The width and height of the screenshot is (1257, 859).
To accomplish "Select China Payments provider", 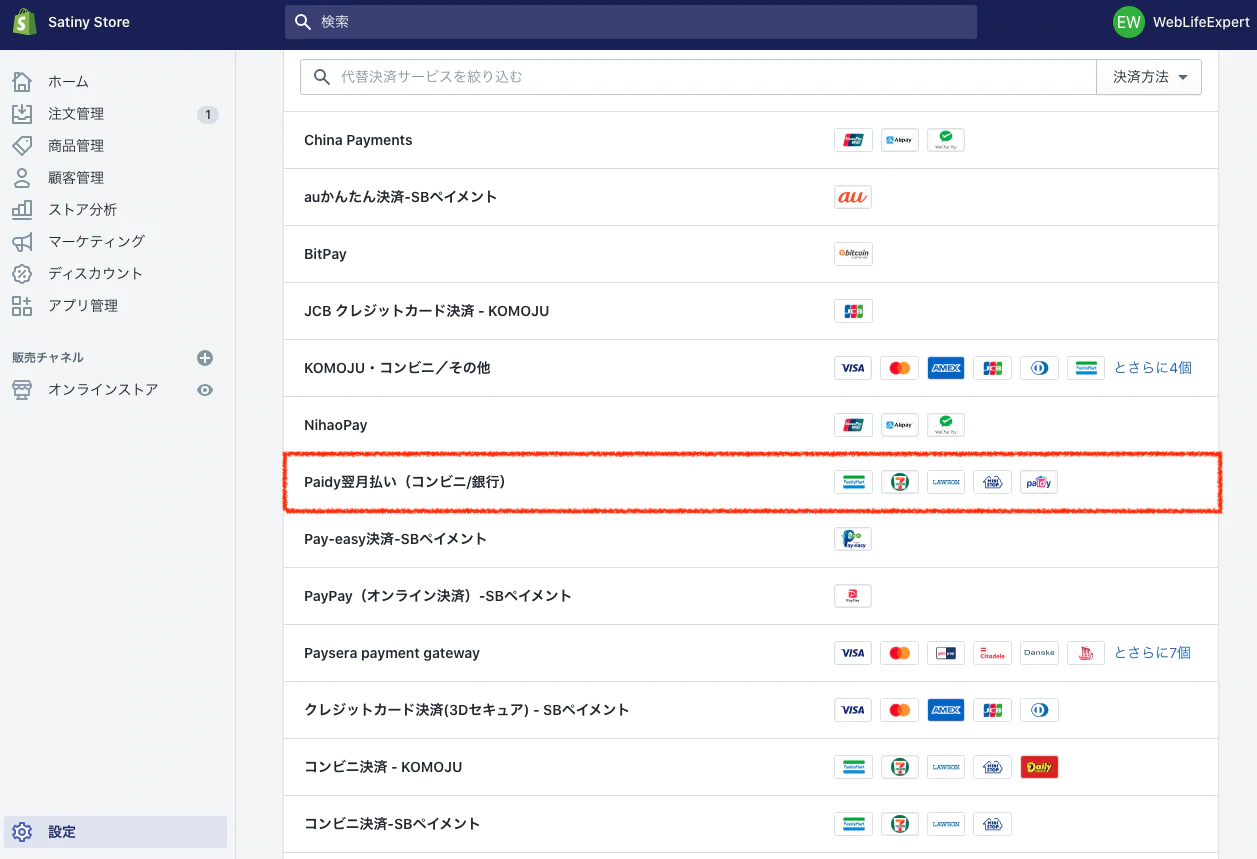I will click(x=358, y=140).
